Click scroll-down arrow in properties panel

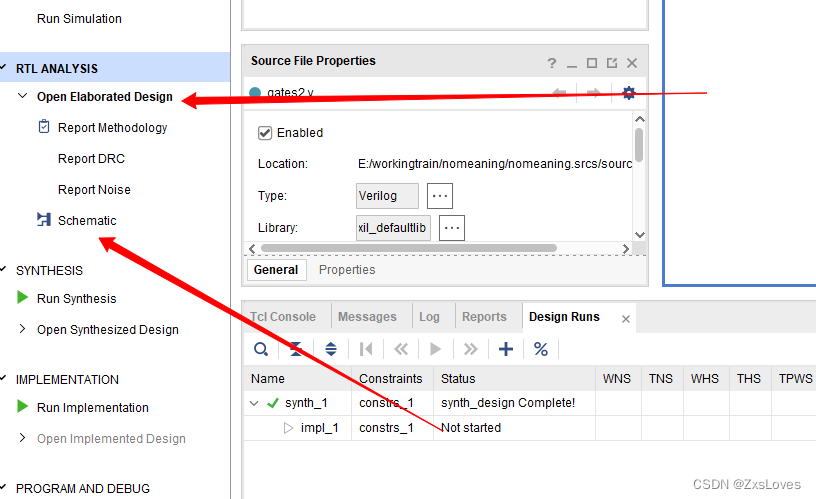tap(640, 235)
